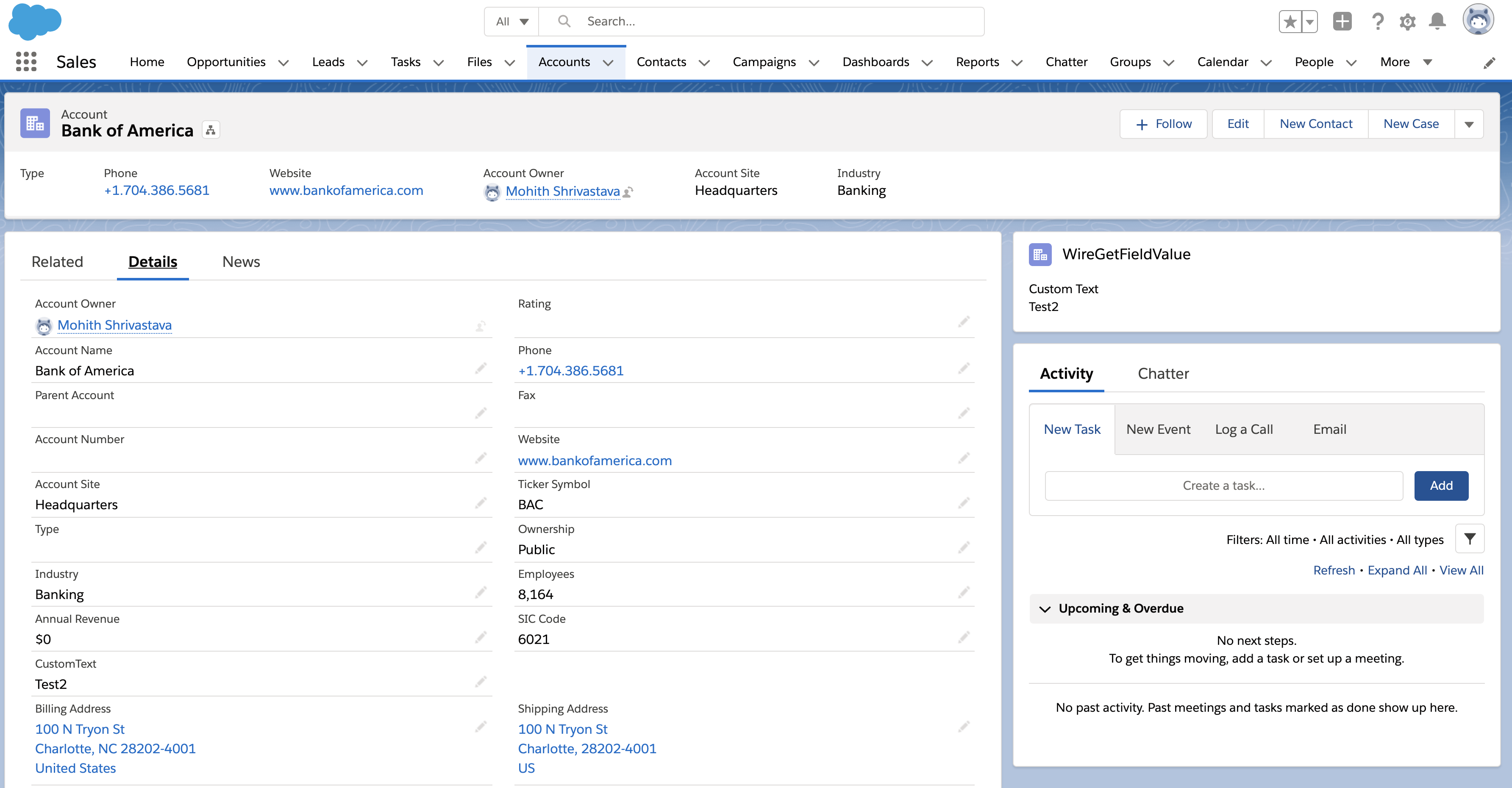Click the Create a task input
Viewport: 1512px width, 788px height.
click(x=1224, y=486)
